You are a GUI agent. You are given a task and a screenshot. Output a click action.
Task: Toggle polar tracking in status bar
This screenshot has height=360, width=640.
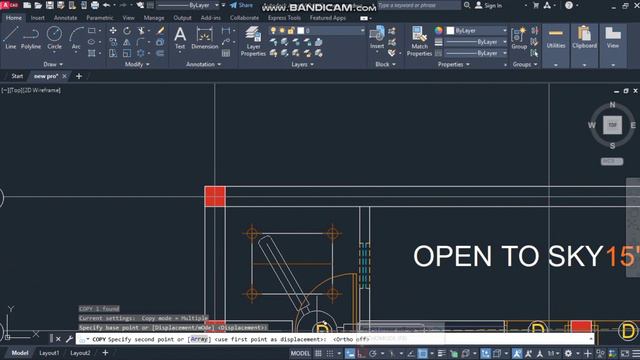pos(373,353)
